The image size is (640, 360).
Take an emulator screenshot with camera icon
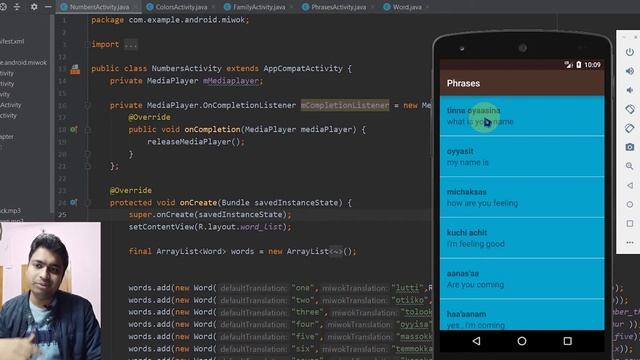pos(630,147)
